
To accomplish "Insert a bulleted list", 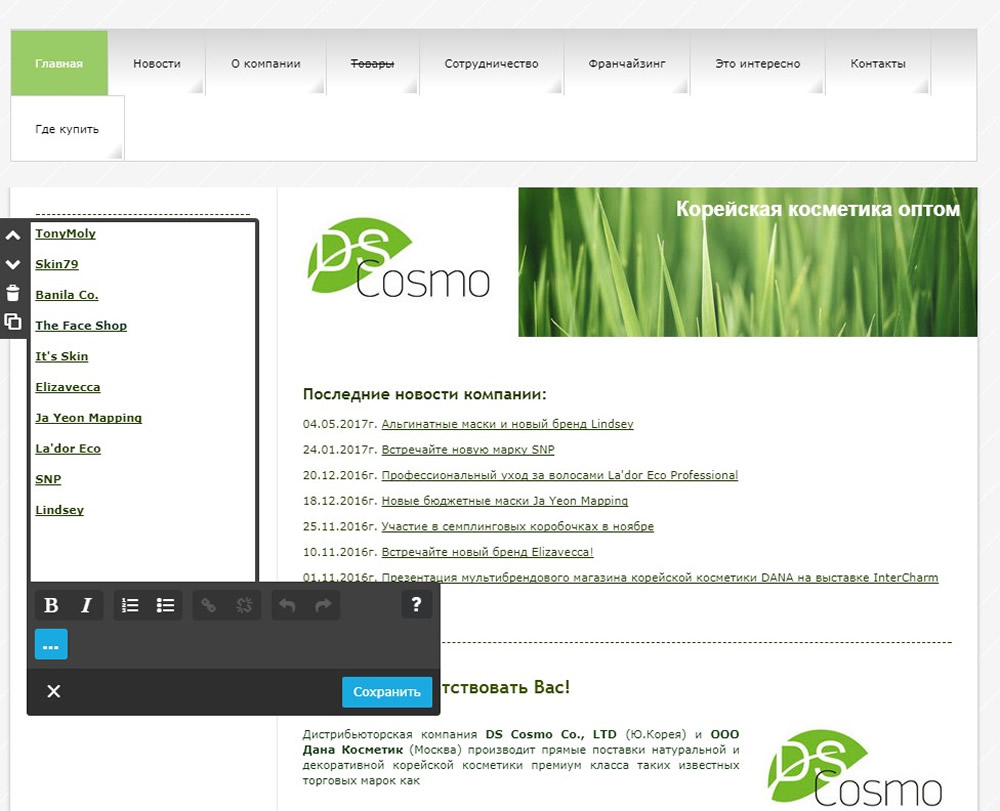I will (165, 605).
